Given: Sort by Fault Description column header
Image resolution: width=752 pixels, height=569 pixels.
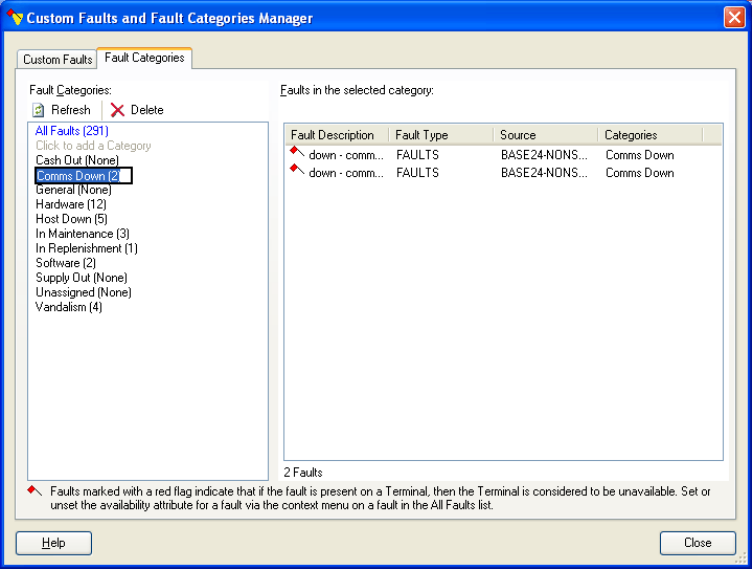Looking at the screenshot, I should click(x=333, y=135).
